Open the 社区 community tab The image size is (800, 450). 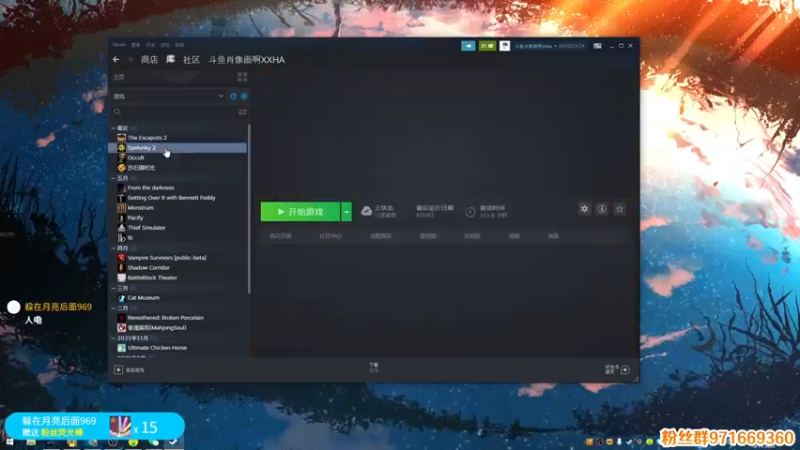pyautogui.click(x=191, y=60)
